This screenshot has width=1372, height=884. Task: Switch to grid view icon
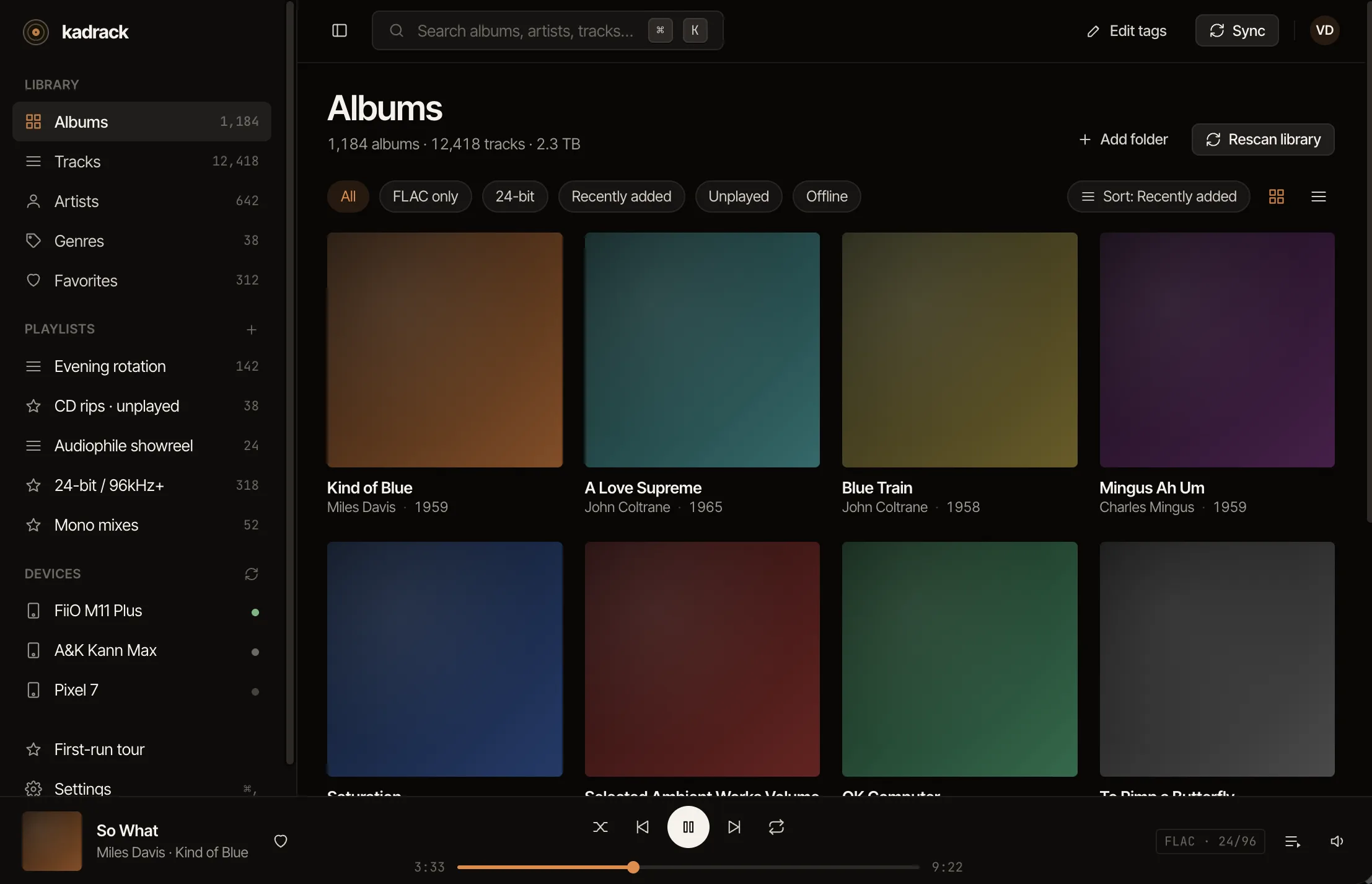coord(1277,197)
